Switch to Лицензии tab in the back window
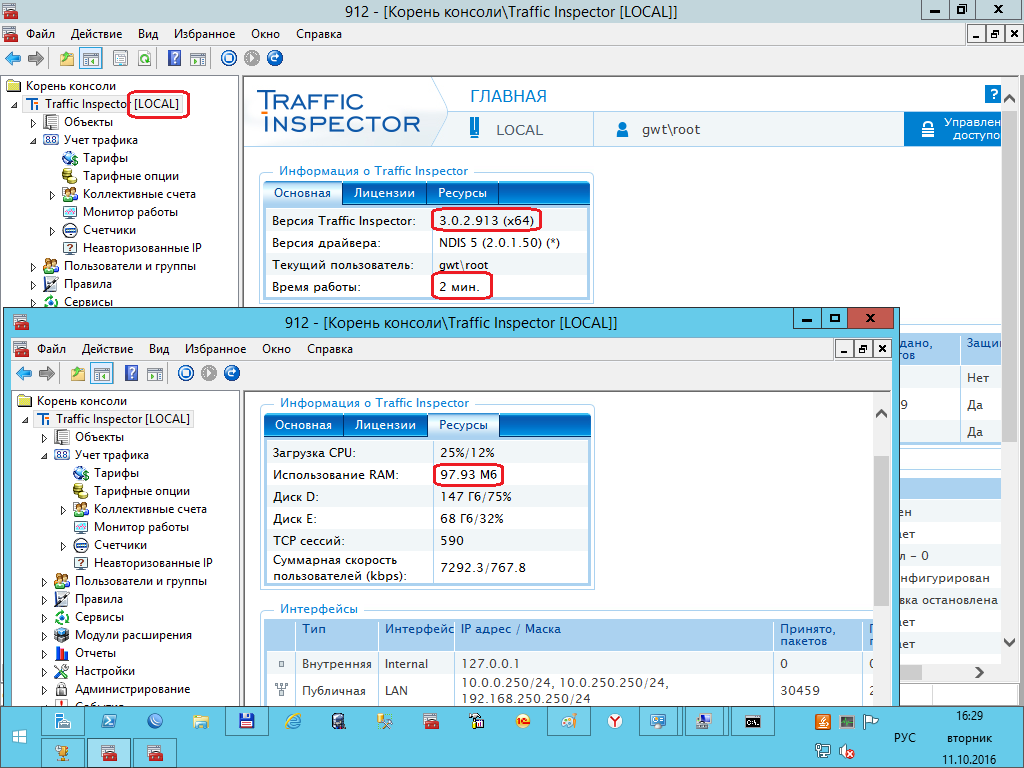The image size is (1024, 768). click(x=384, y=193)
